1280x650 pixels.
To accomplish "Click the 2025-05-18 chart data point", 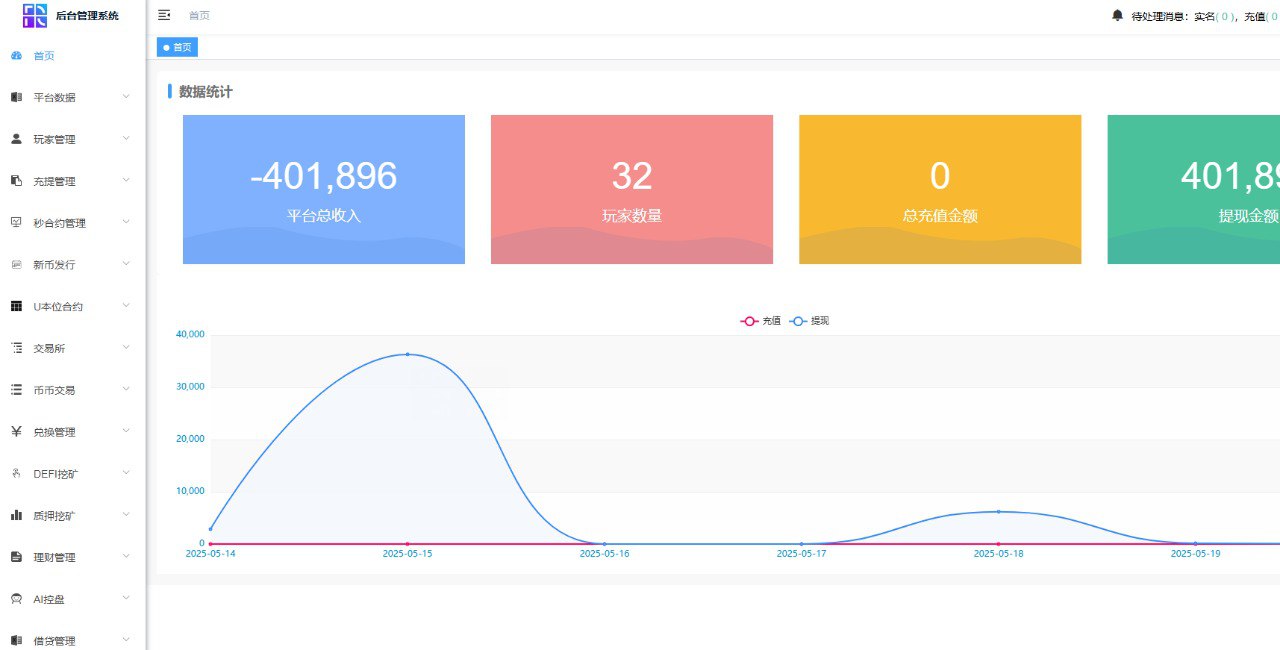I will tap(997, 511).
